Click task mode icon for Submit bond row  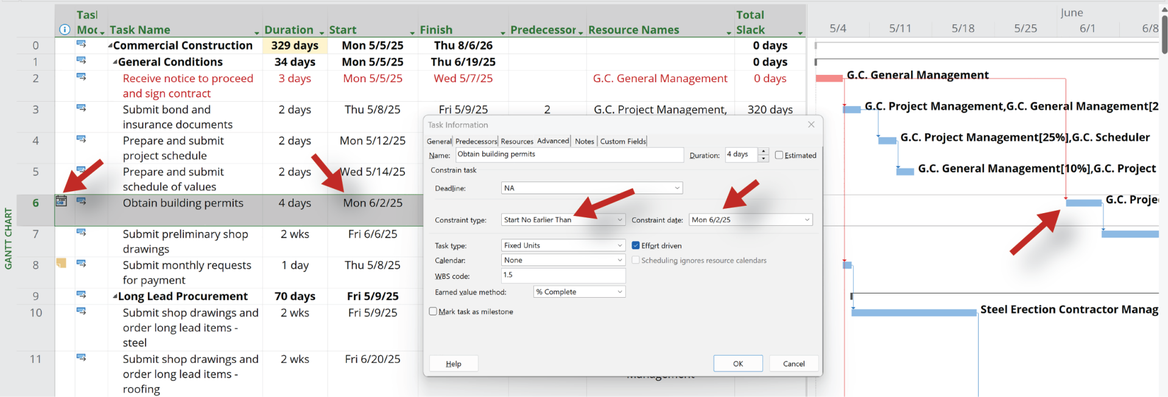81,108
